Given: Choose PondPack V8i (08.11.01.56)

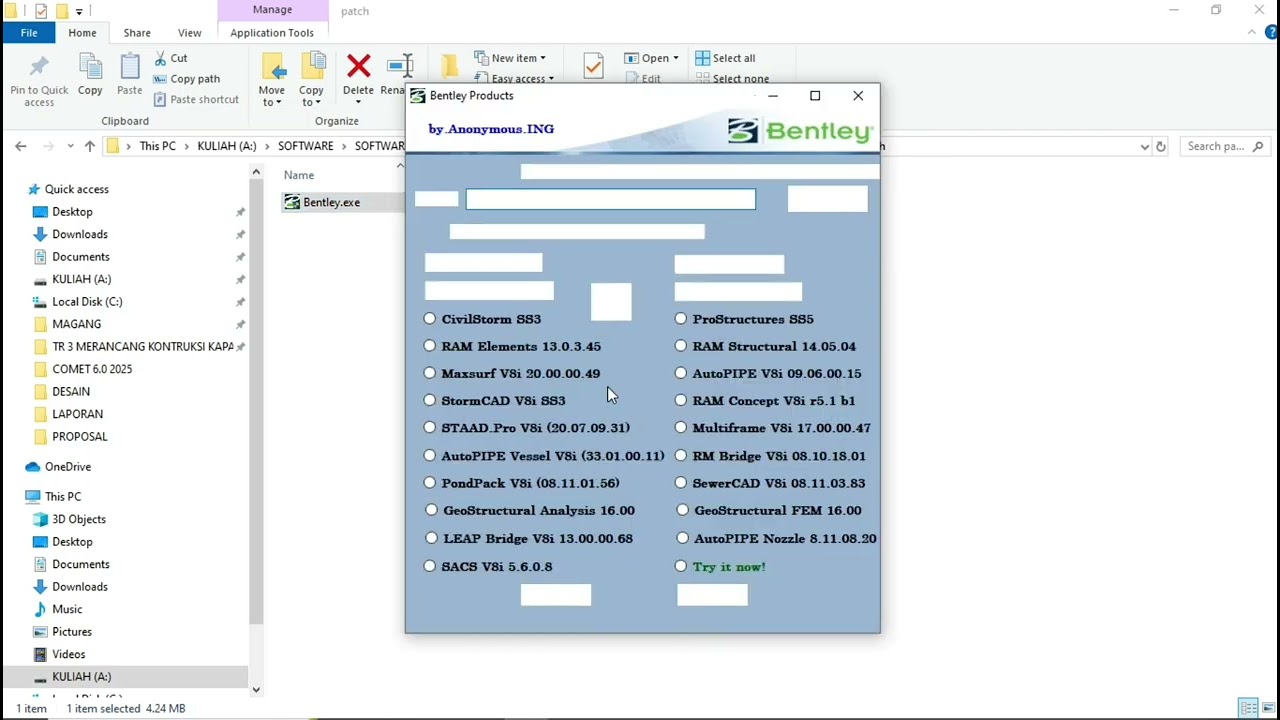Looking at the screenshot, I should (x=430, y=482).
